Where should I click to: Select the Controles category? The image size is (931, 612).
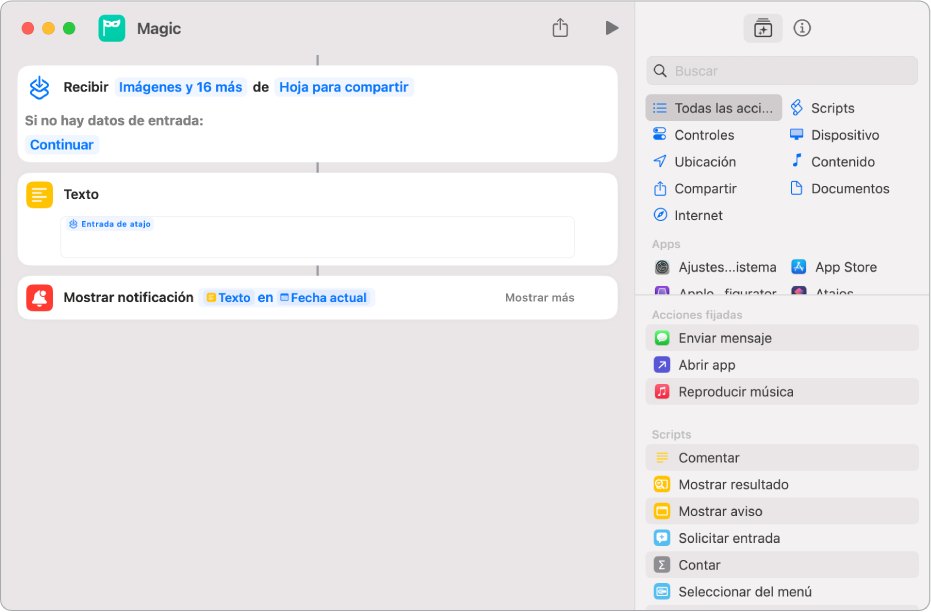tap(694, 135)
